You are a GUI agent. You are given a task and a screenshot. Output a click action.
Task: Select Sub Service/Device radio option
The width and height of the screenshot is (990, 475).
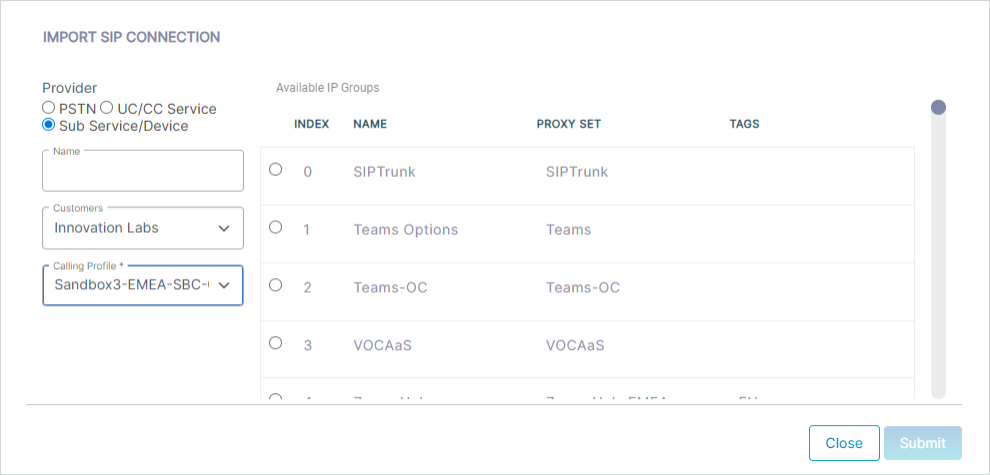[x=48, y=124]
